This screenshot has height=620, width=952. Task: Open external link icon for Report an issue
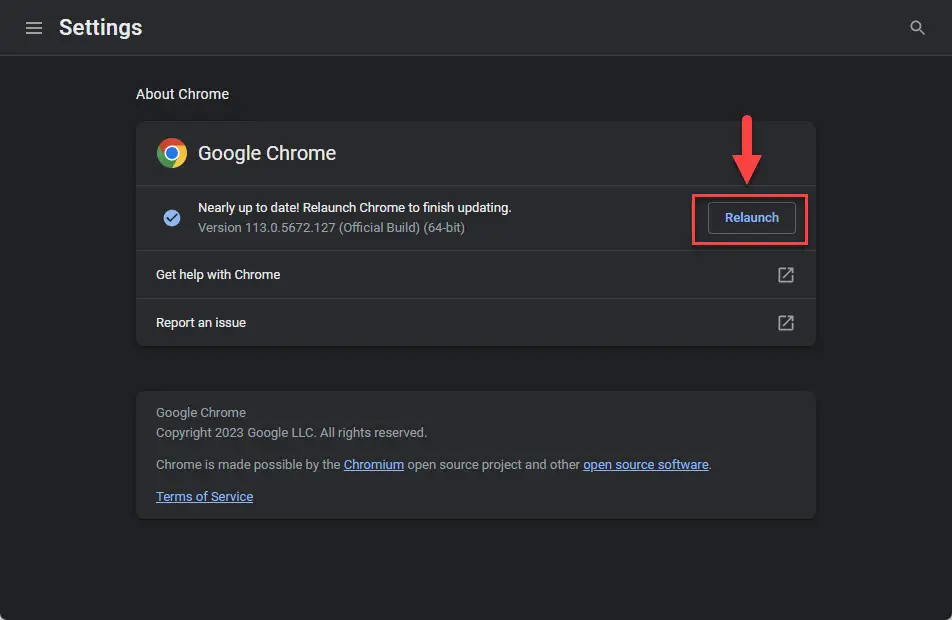(786, 322)
